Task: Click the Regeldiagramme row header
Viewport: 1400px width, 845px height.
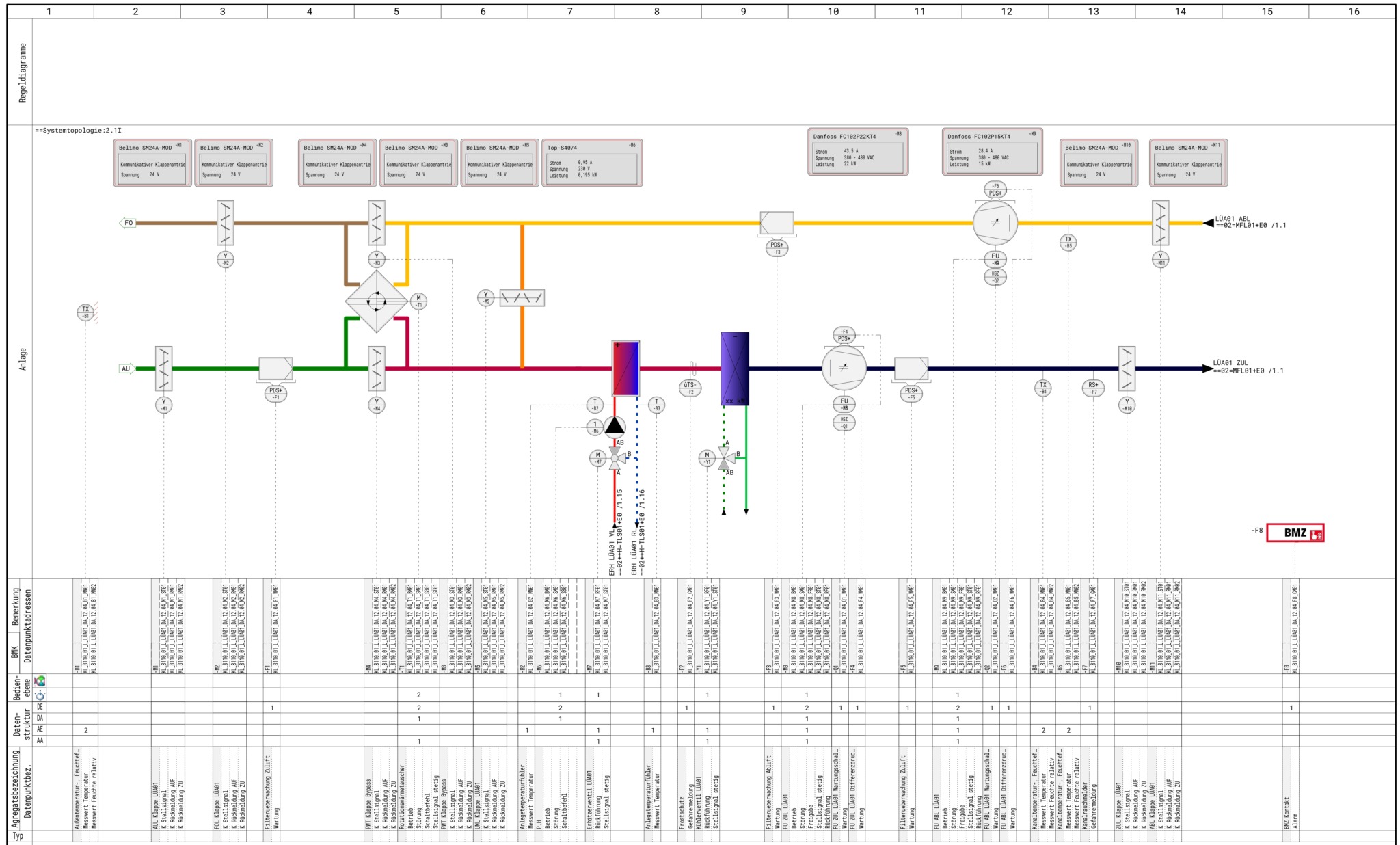Action: (x=23, y=72)
